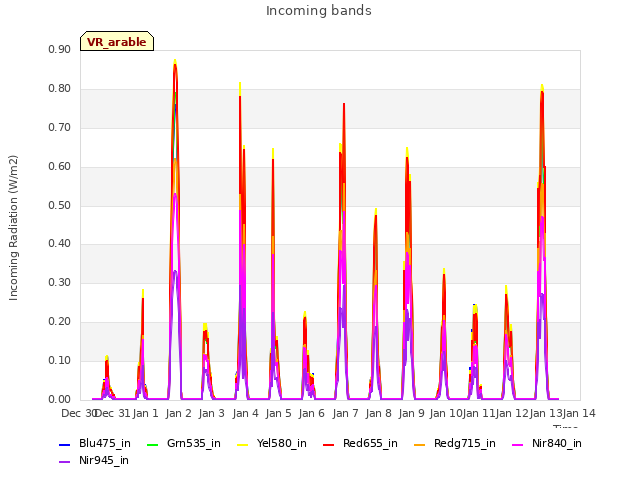Select the Red655_in legend label
640x480 pixels.
click(370, 444)
